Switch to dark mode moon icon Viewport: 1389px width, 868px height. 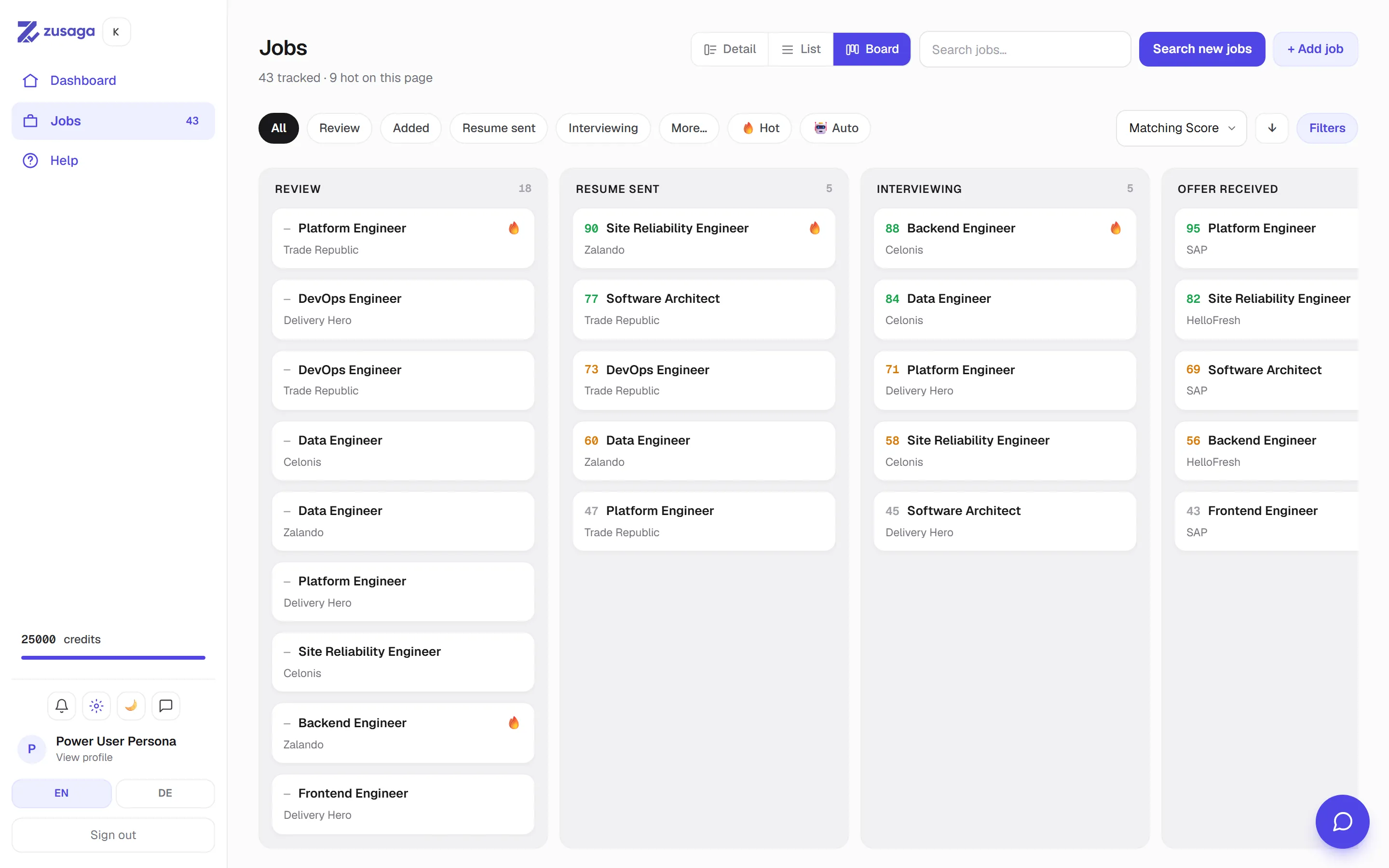pos(131,705)
